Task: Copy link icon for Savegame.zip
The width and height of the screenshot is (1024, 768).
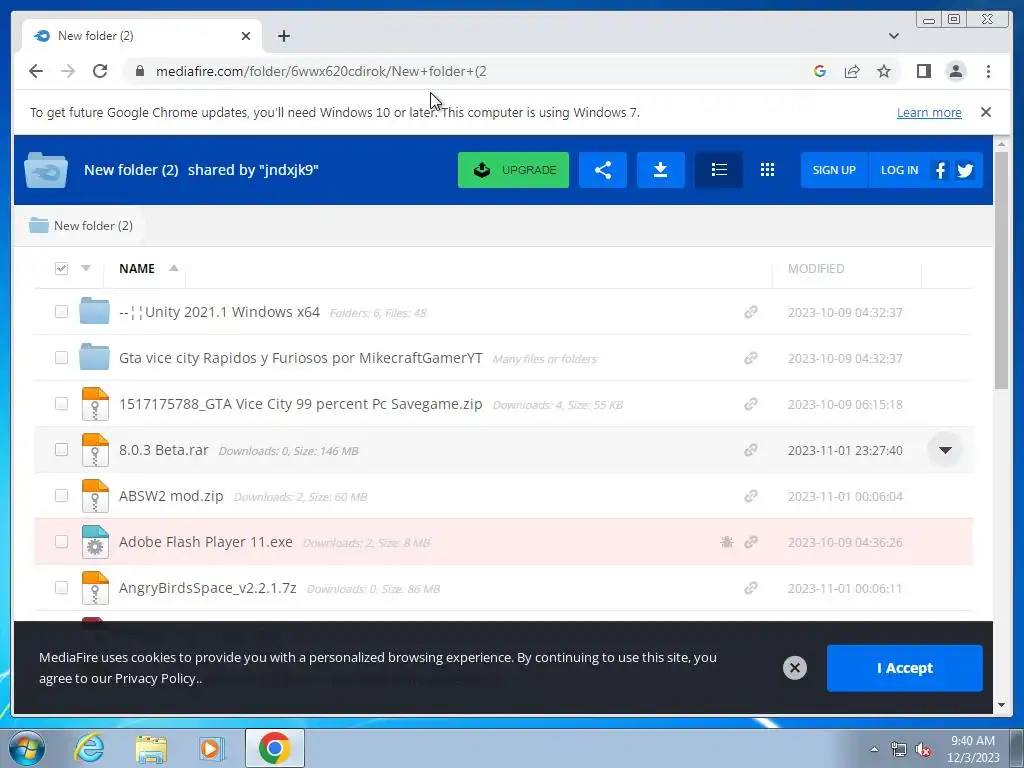Action: point(750,404)
